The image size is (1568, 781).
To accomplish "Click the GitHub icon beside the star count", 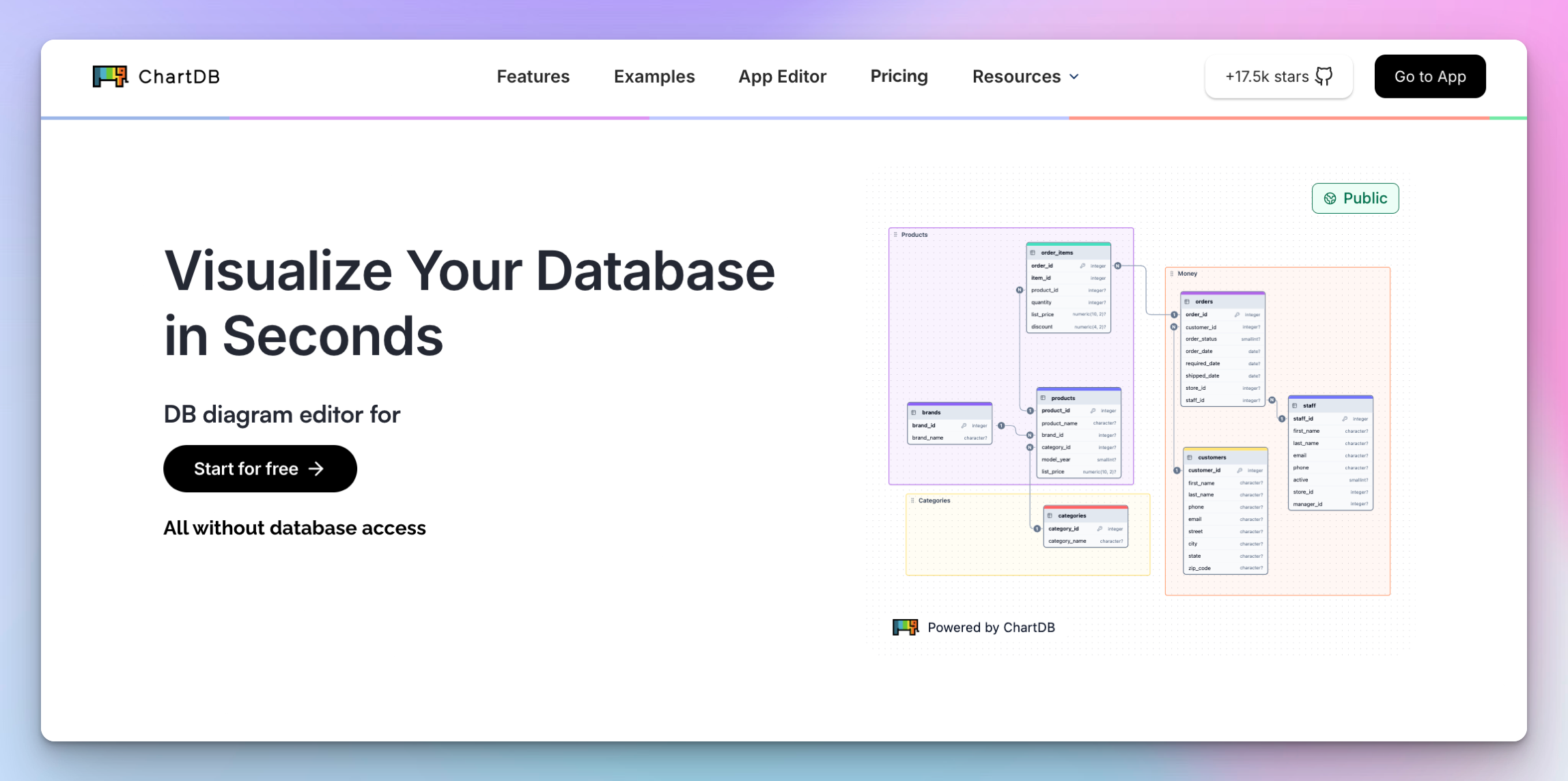I will coord(1324,76).
